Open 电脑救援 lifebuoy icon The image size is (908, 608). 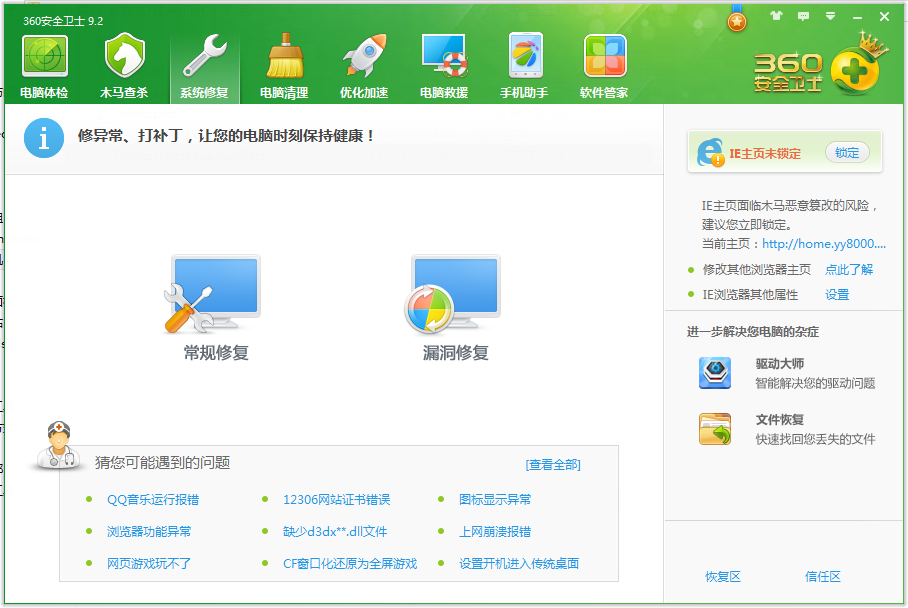pyautogui.click(x=444, y=56)
